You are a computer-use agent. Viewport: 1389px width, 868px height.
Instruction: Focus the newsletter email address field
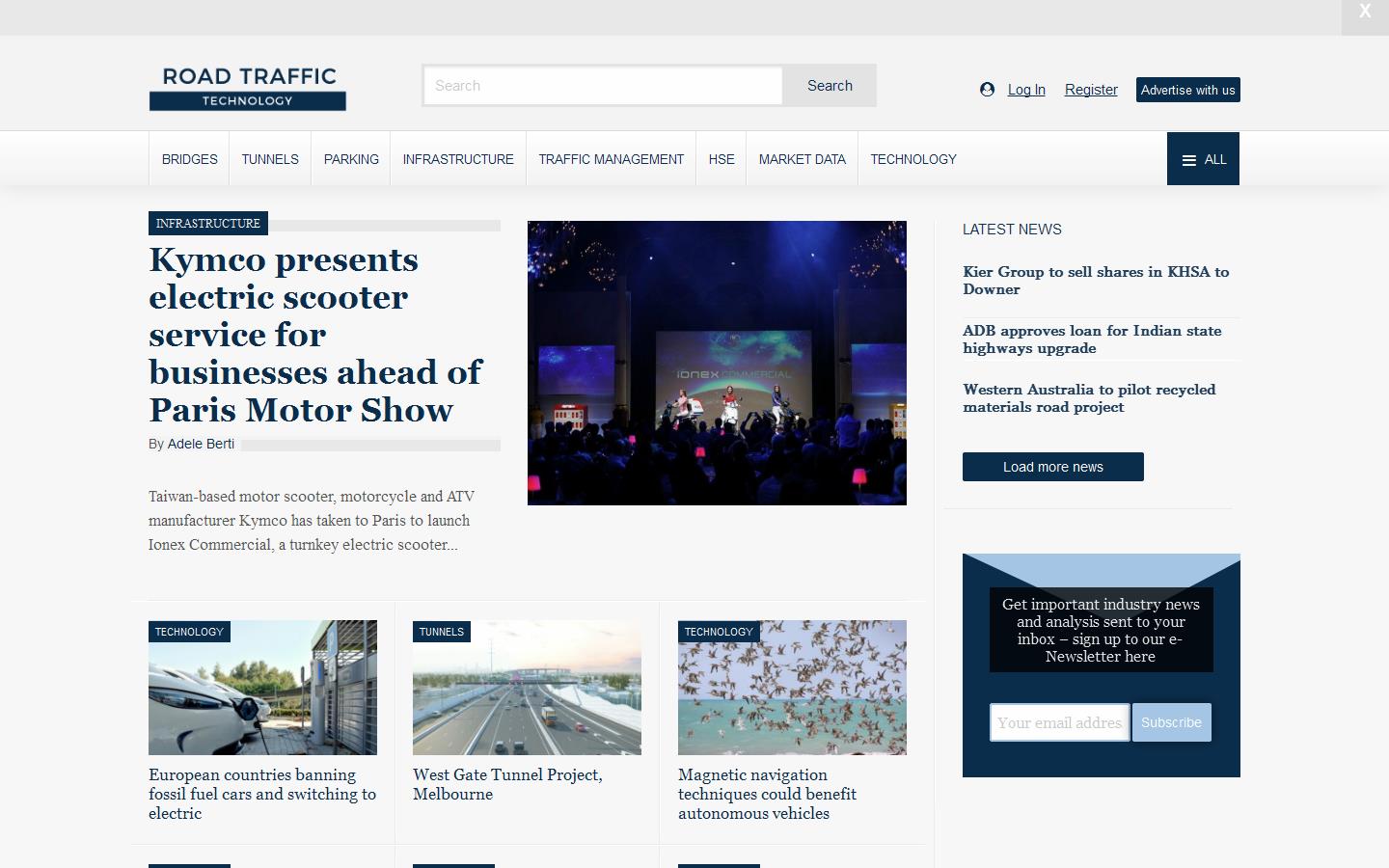click(x=1059, y=722)
